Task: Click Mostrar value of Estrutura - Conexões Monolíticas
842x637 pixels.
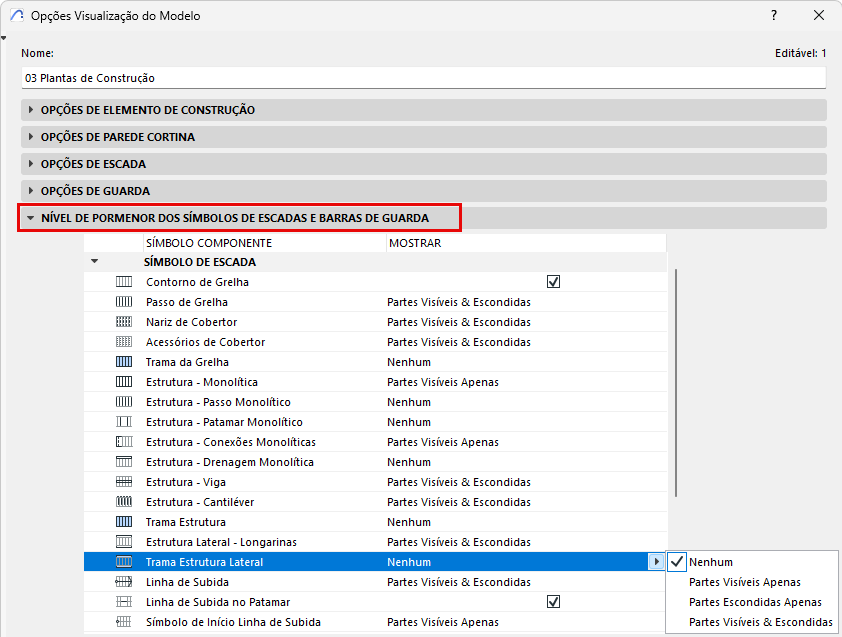Action: 442,442
